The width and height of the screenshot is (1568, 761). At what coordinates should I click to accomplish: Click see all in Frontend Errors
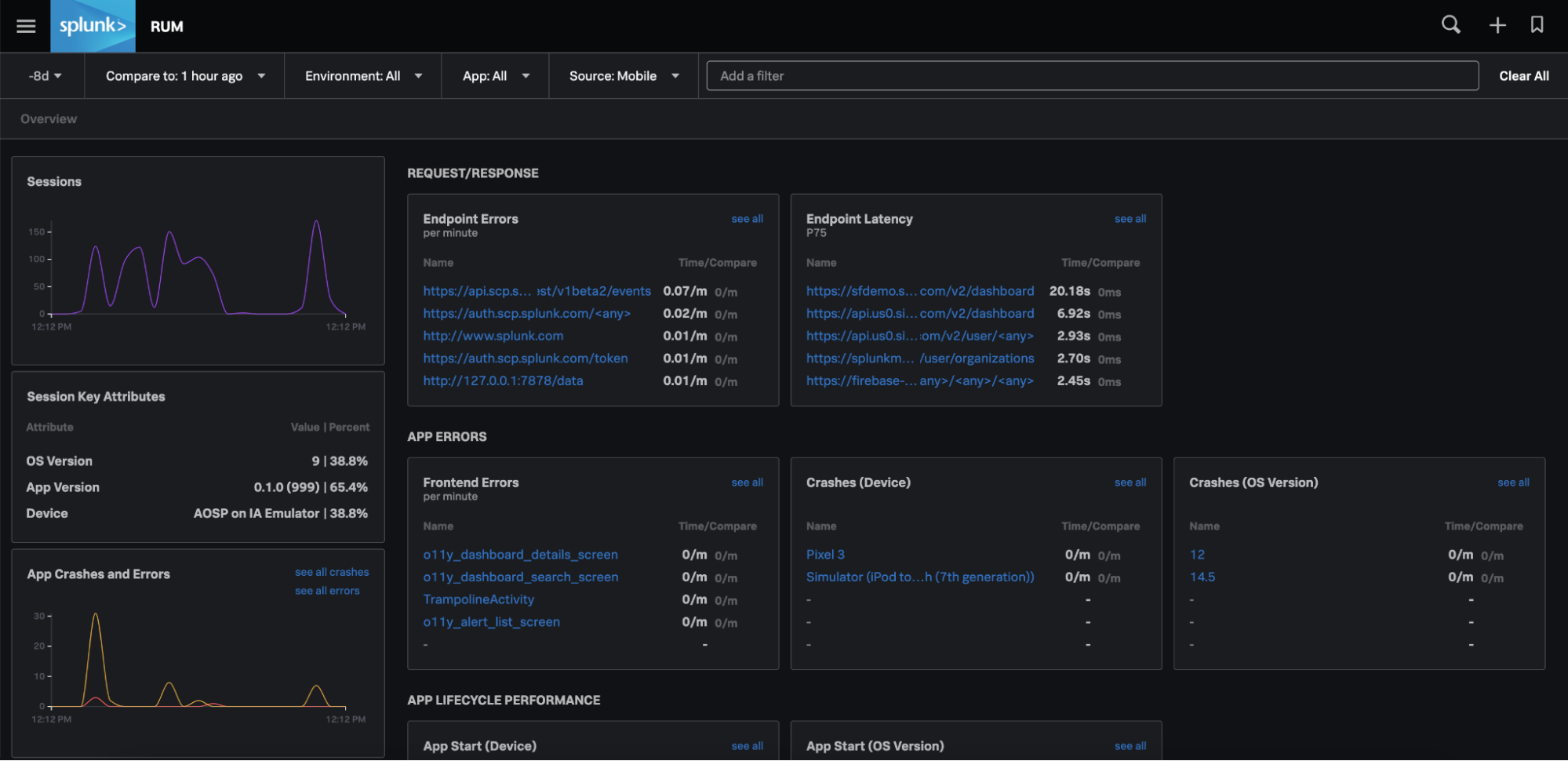pos(747,482)
